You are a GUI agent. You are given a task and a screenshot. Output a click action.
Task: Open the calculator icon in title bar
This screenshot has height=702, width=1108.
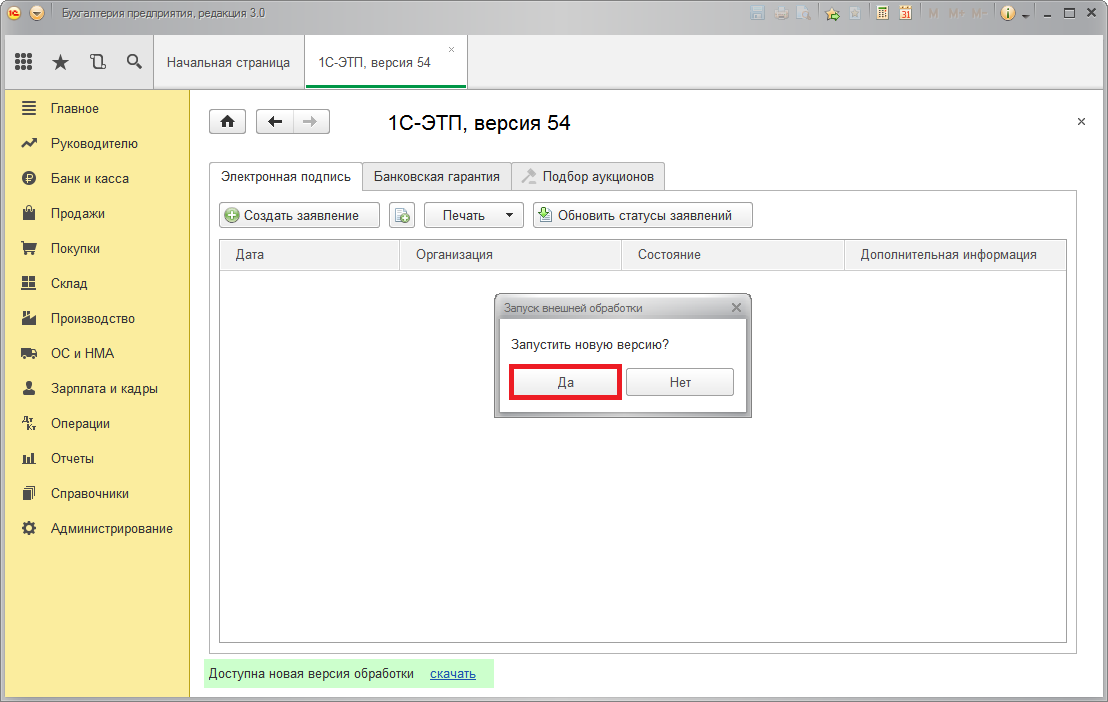click(x=883, y=13)
